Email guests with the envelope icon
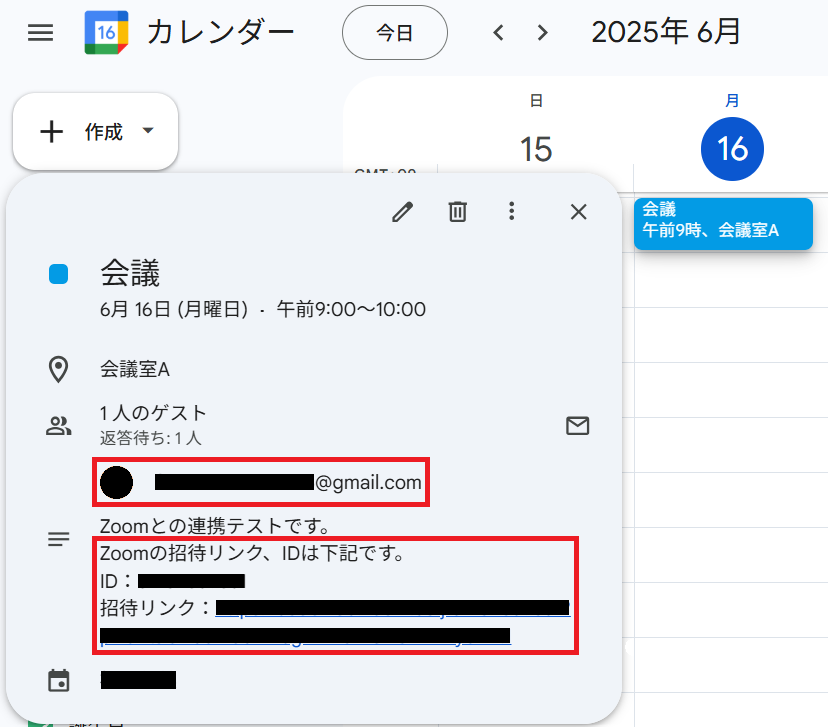This screenshot has width=828, height=727. [578, 426]
